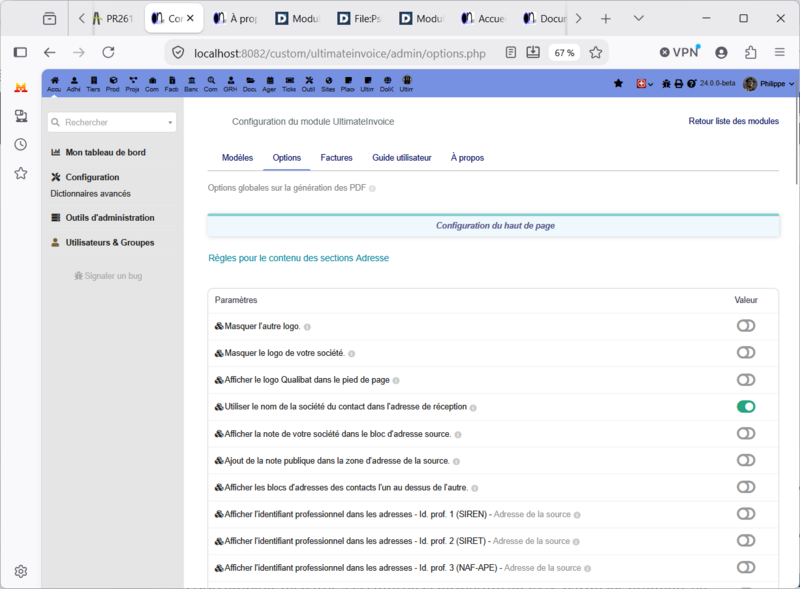This screenshot has height=589, width=800.
Task: Open the Swiss flag entity dropdown
Action: point(644,83)
